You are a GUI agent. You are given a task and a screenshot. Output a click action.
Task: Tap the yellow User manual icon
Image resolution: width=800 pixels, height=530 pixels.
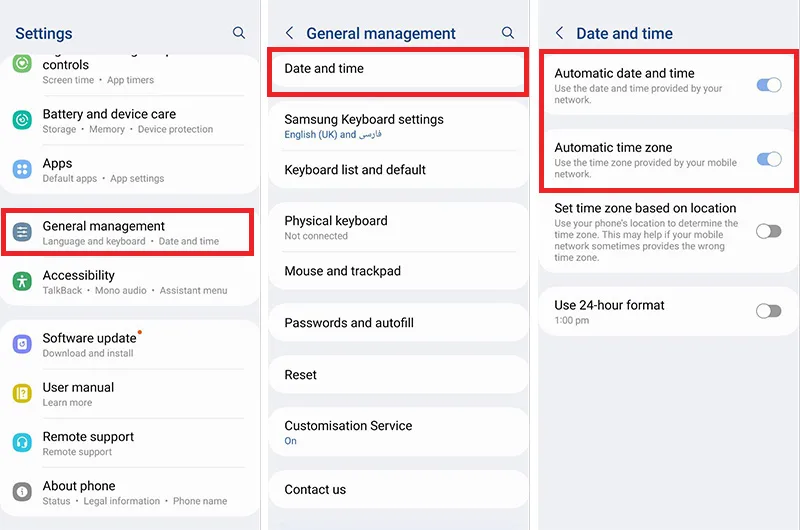coord(22,393)
